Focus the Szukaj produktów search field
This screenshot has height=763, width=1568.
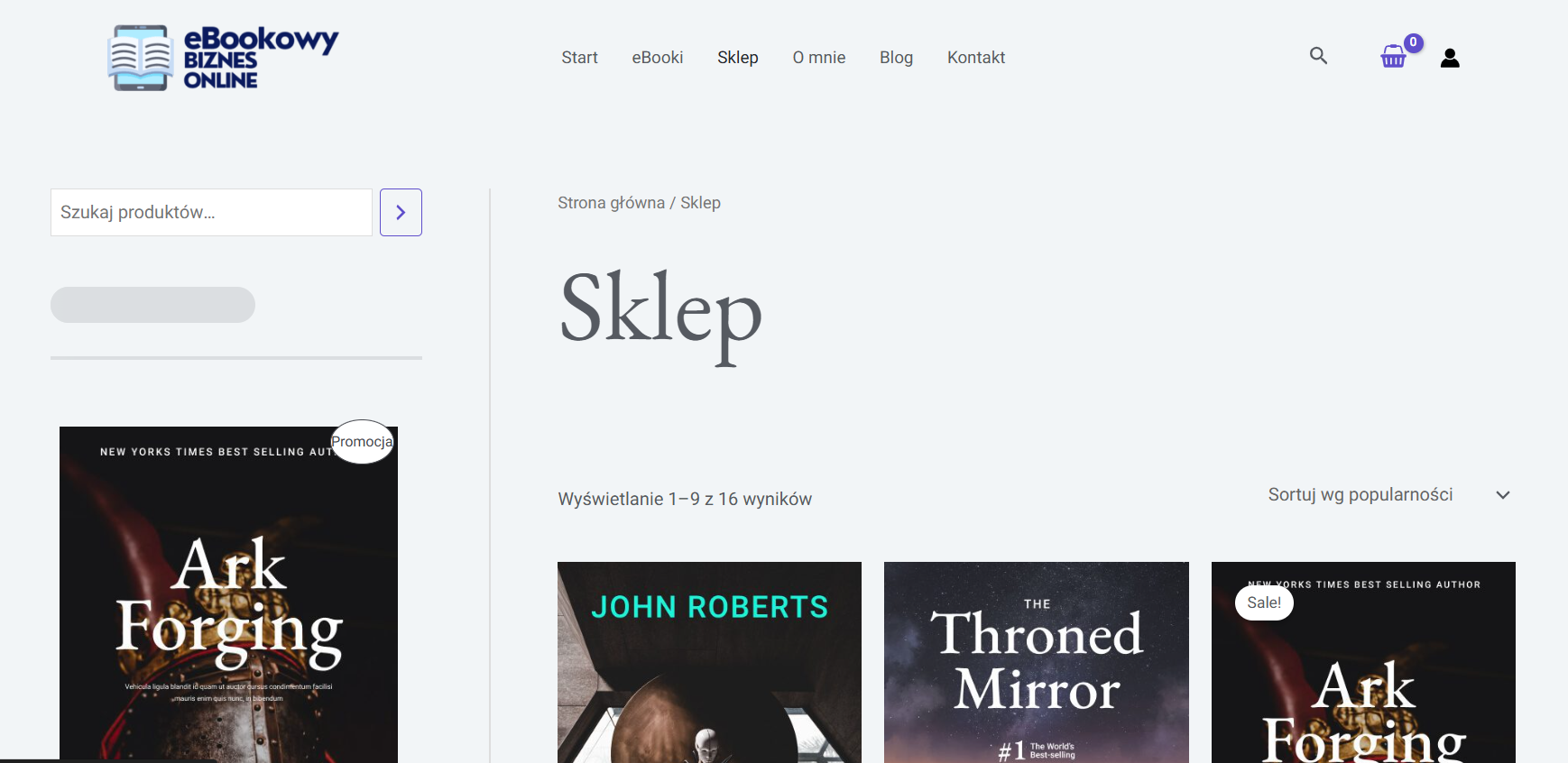(211, 213)
